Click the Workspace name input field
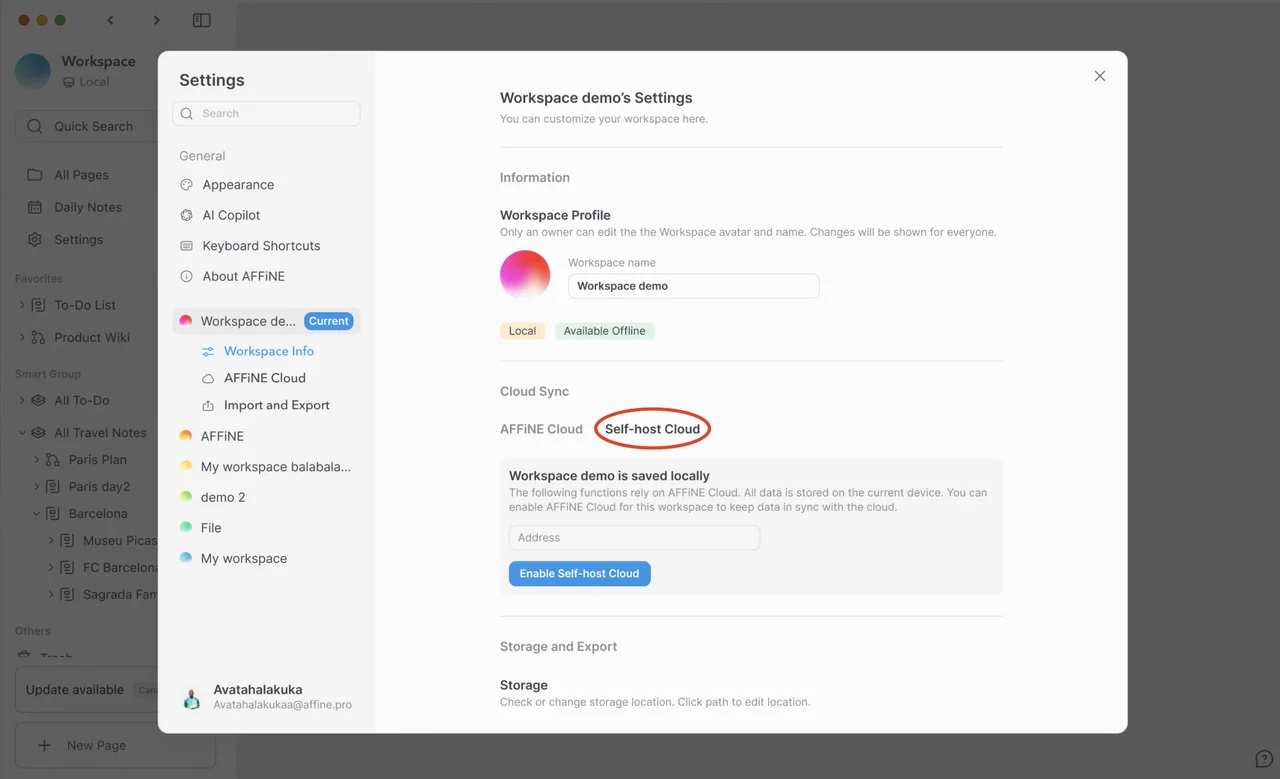Image resolution: width=1280 pixels, height=779 pixels. pyautogui.click(x=694, y=286)
